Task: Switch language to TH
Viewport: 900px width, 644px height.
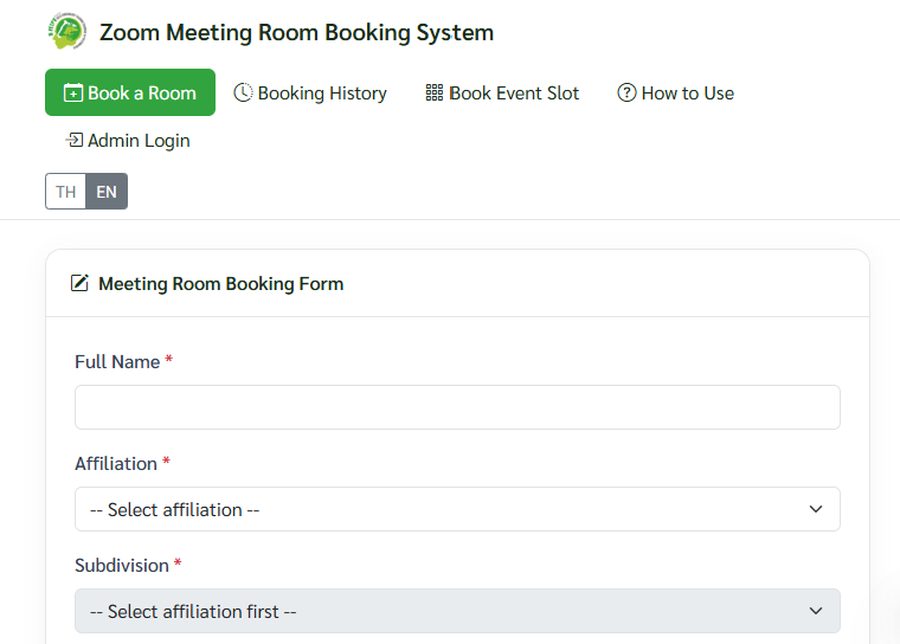Action: click(65, 191)
